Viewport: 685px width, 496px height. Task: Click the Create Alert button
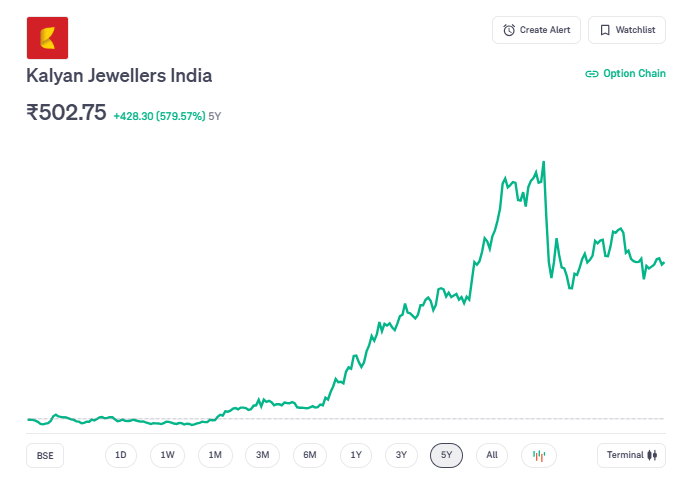[536, 30]
